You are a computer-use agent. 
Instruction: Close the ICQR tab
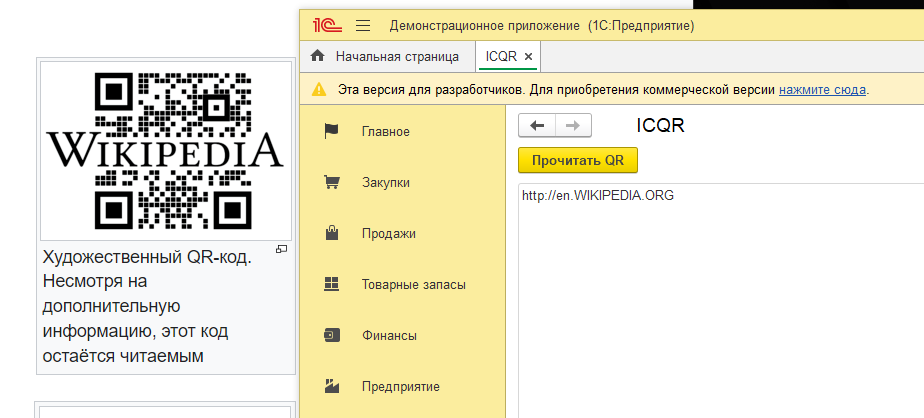(x=529, y=57)
